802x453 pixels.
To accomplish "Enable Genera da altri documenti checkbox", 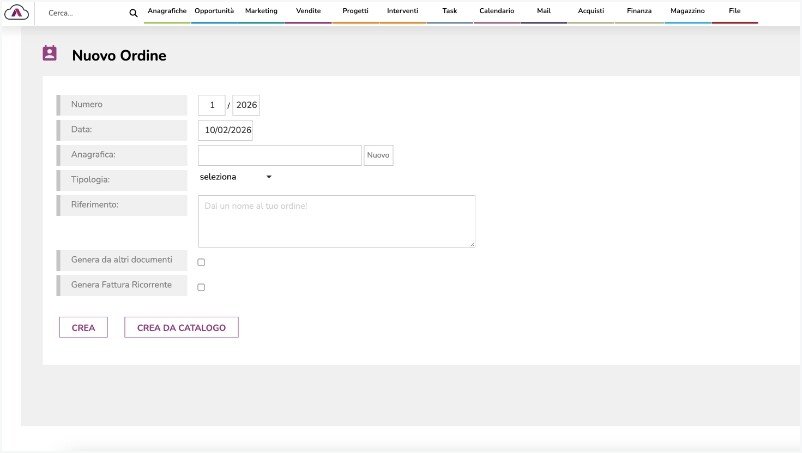I will point(201,262).
